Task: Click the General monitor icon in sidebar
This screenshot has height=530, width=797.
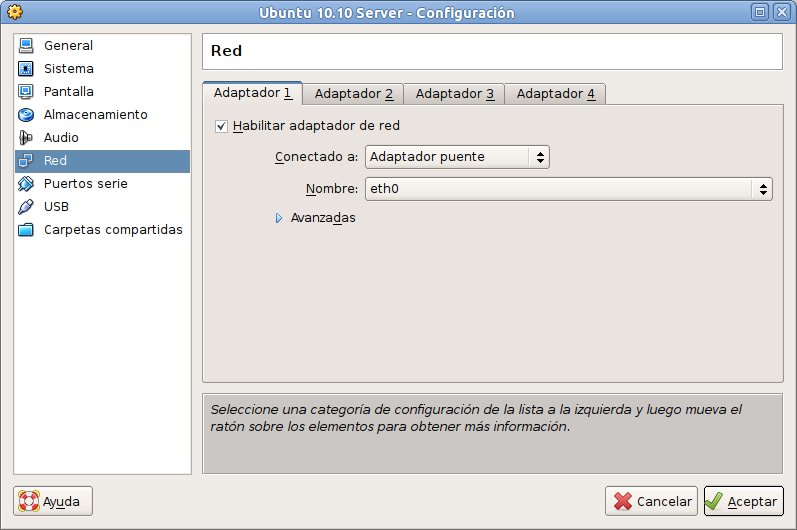Action: [26, 46]
